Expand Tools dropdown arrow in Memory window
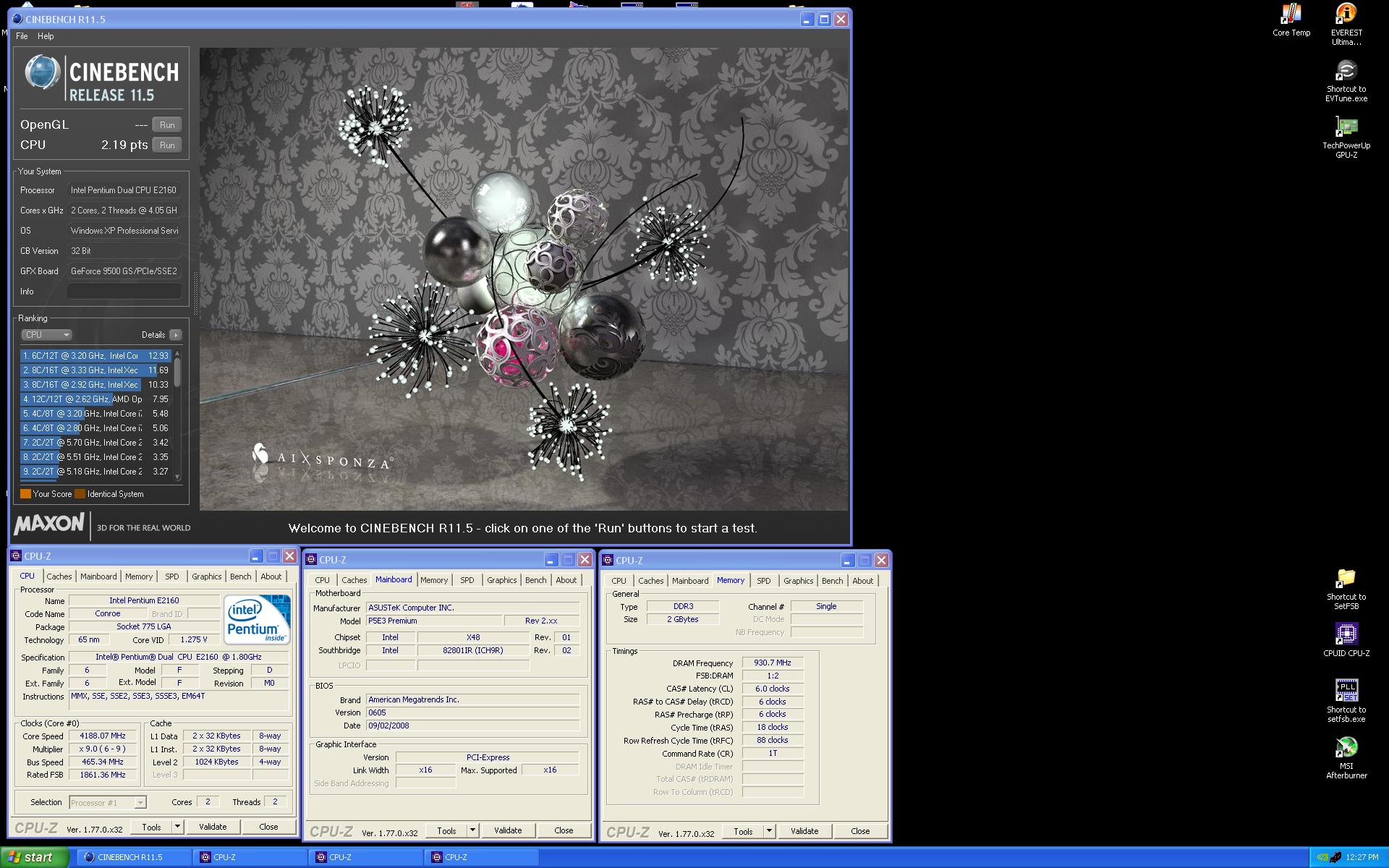 point(770,831)
